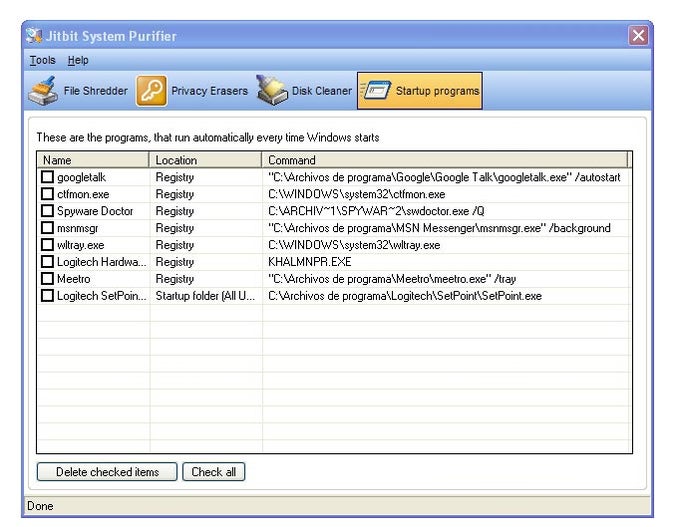Click the SetPoint.exe command path
This screenshot has width=680, height=527.
[405, 296]
